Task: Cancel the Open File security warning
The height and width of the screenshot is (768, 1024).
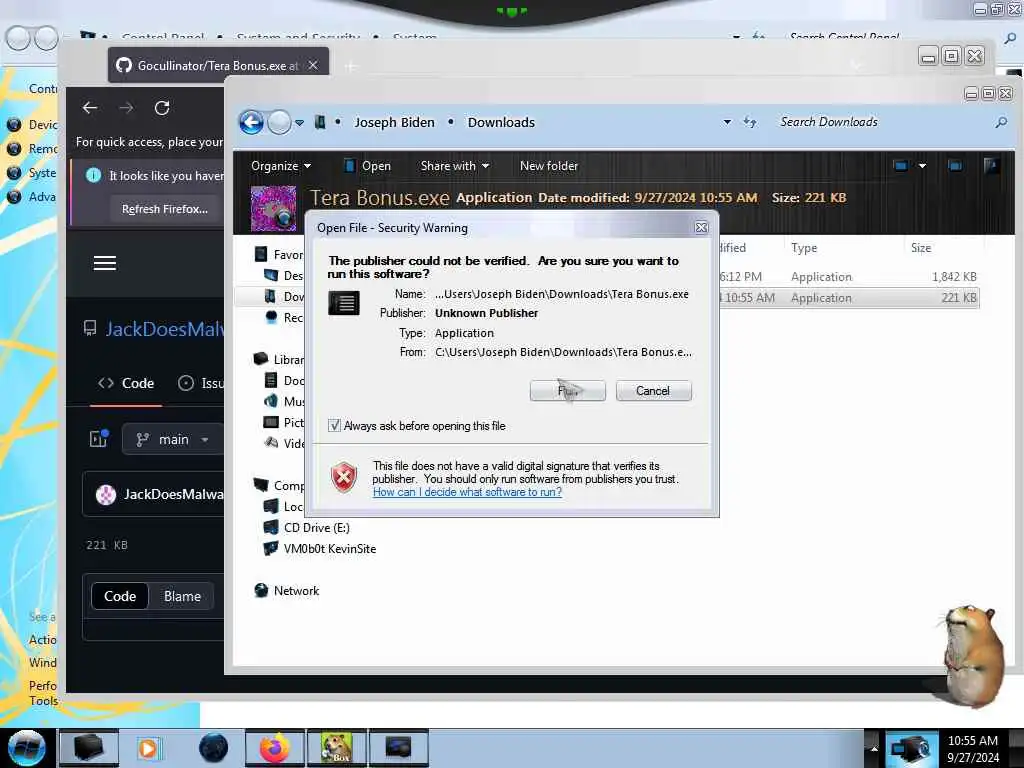Action: tap(653, 391)
